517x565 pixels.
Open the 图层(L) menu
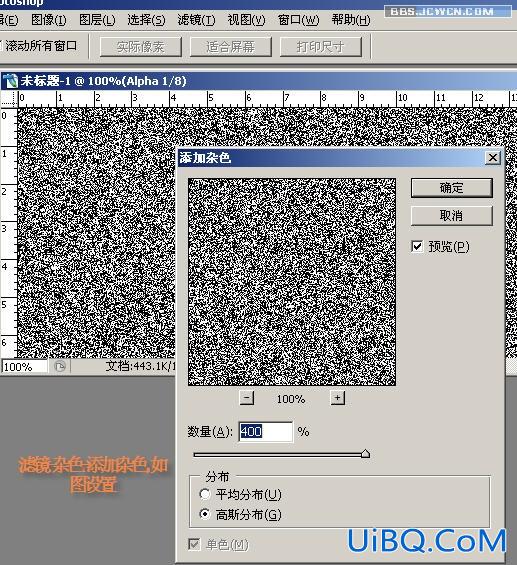tap(97, 20)
